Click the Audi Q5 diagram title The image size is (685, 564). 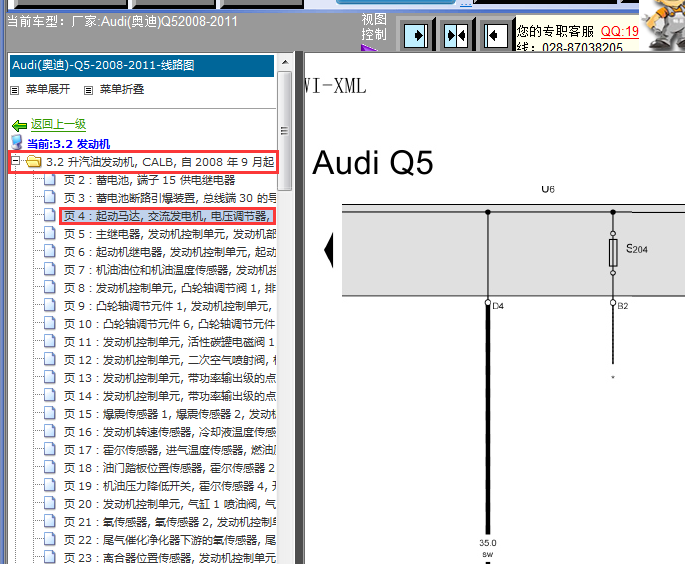pos(373,163)
